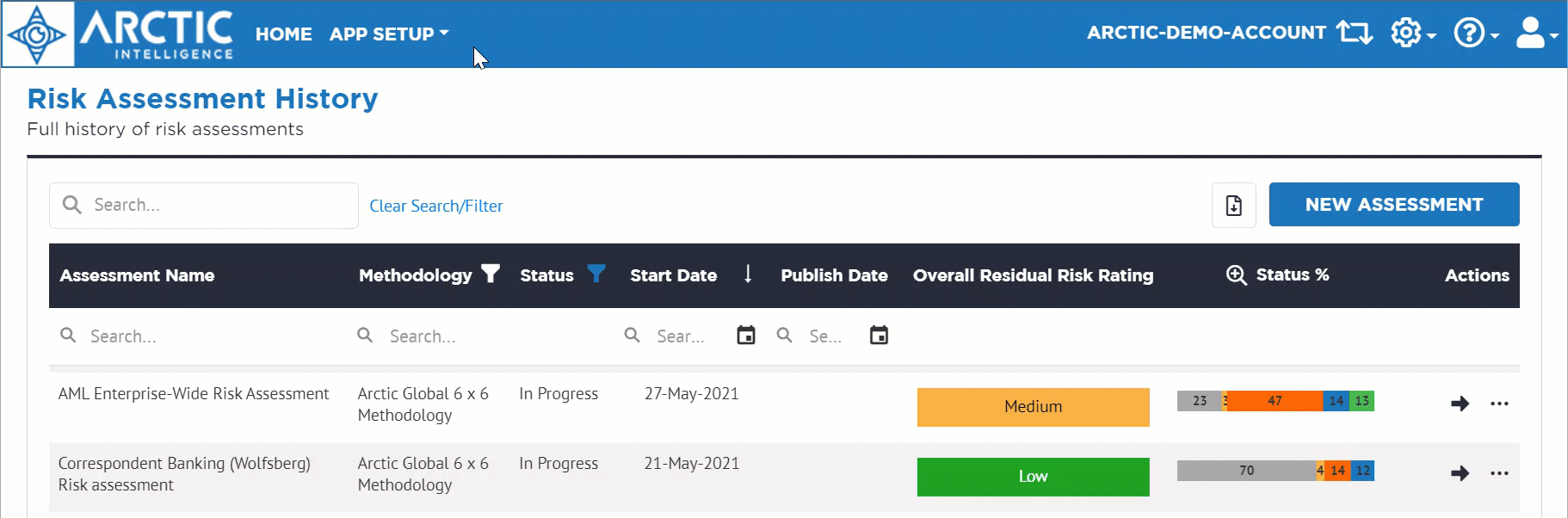Image resolution: width=1568 pixels, height=518 pixels.
Task: Switch account using the swap arrows icon
Action: [x=1354, y=33]
